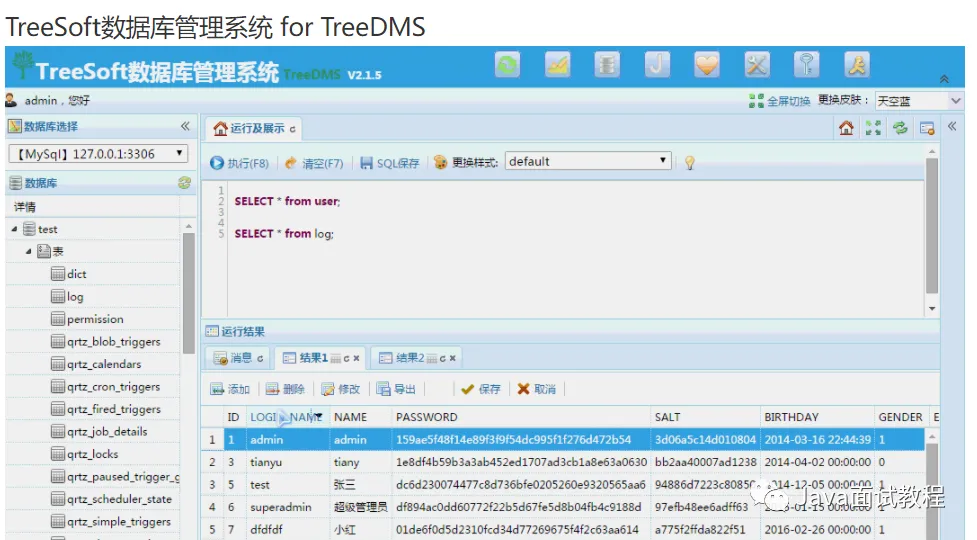Click the running figure logout icon
The width and height of the screenshot is (977, 540).
coord(857,65)
